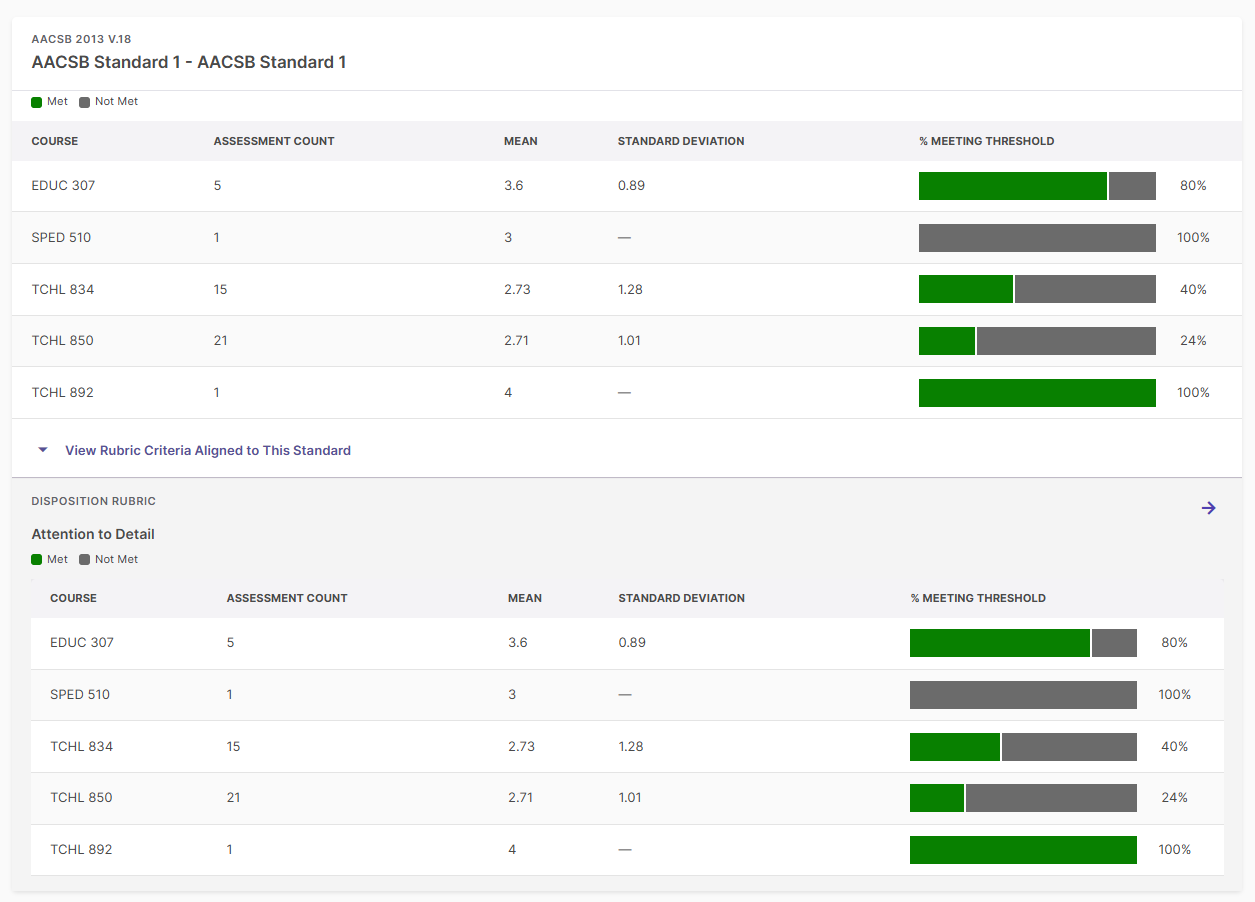Viewport: 1255px width, 902px height.
Task: Click the TCHL 850 threshold bar in the top table
Action: point(1037,341)
